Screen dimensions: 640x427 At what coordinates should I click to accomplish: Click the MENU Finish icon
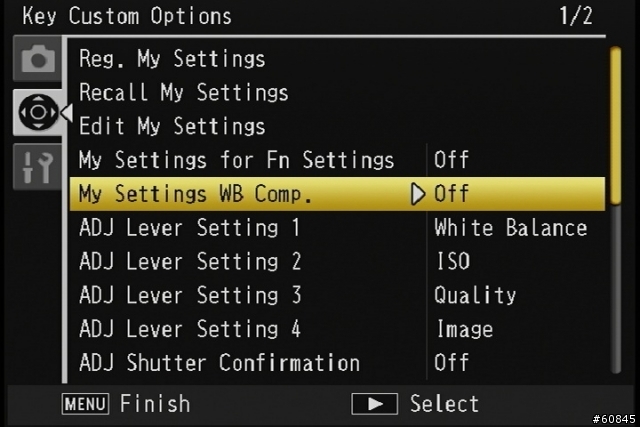point(85,404)
